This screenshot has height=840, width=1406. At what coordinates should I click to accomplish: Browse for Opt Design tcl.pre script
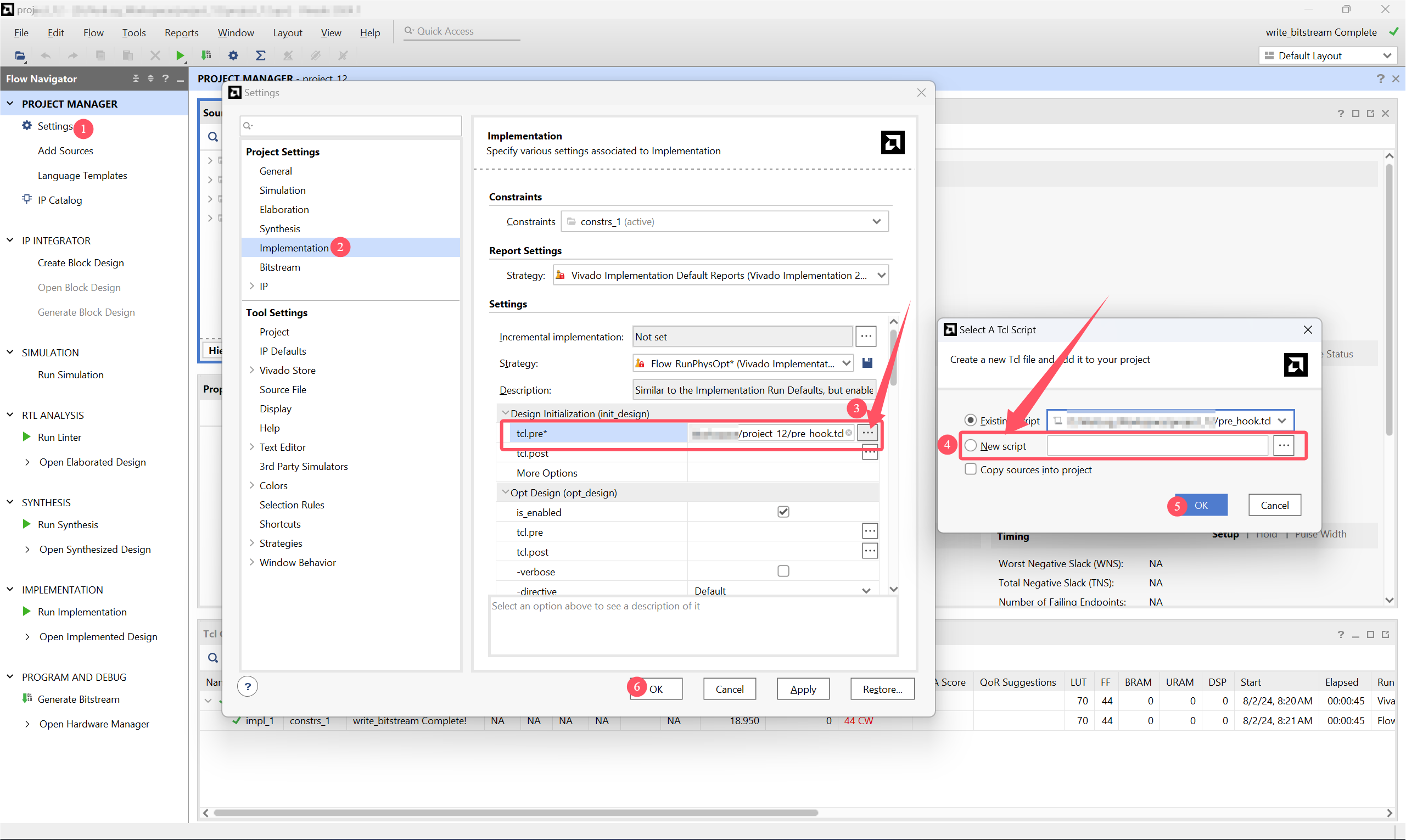point(870,531)
